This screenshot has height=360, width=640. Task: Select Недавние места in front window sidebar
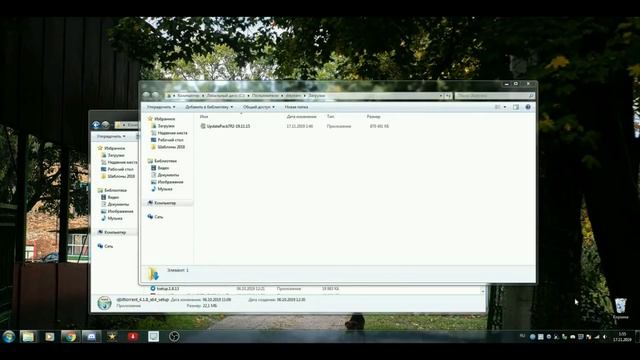click(x=169, y=133)
